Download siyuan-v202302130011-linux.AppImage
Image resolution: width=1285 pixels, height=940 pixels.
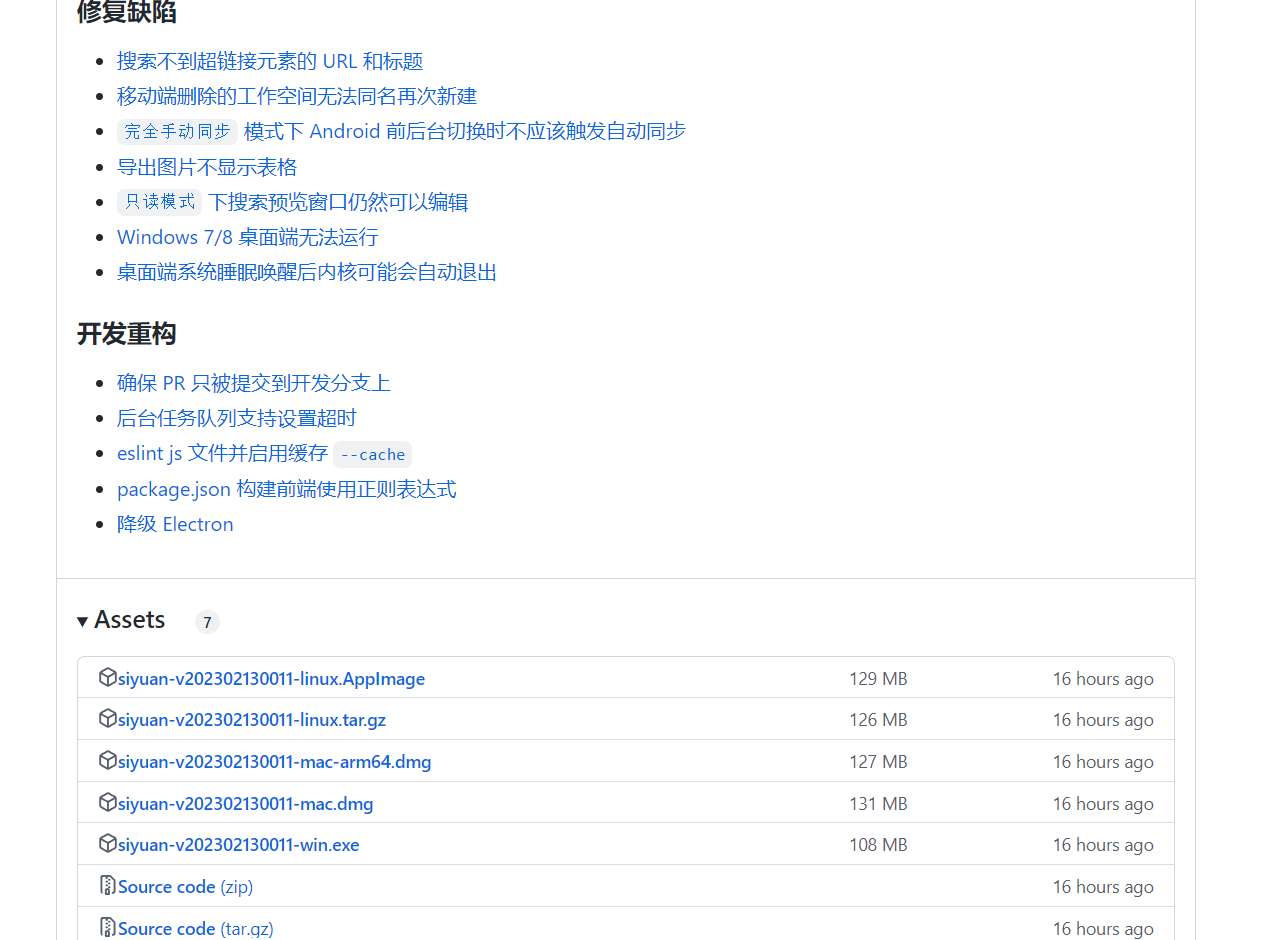point(271,679)
